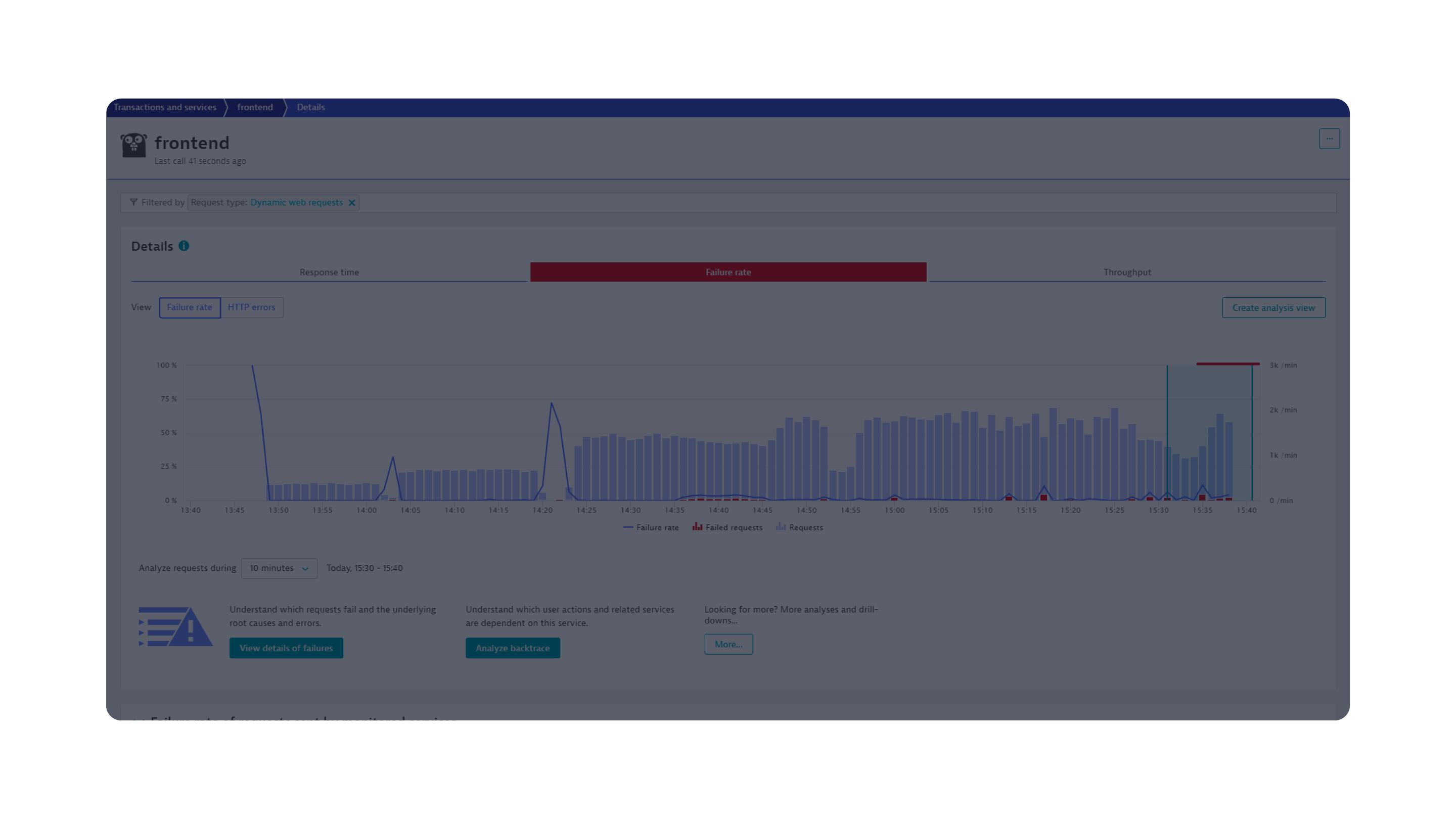Click the filter funnel icon
This screenshot has height=819, width=1456.
(x=133, y=202)
